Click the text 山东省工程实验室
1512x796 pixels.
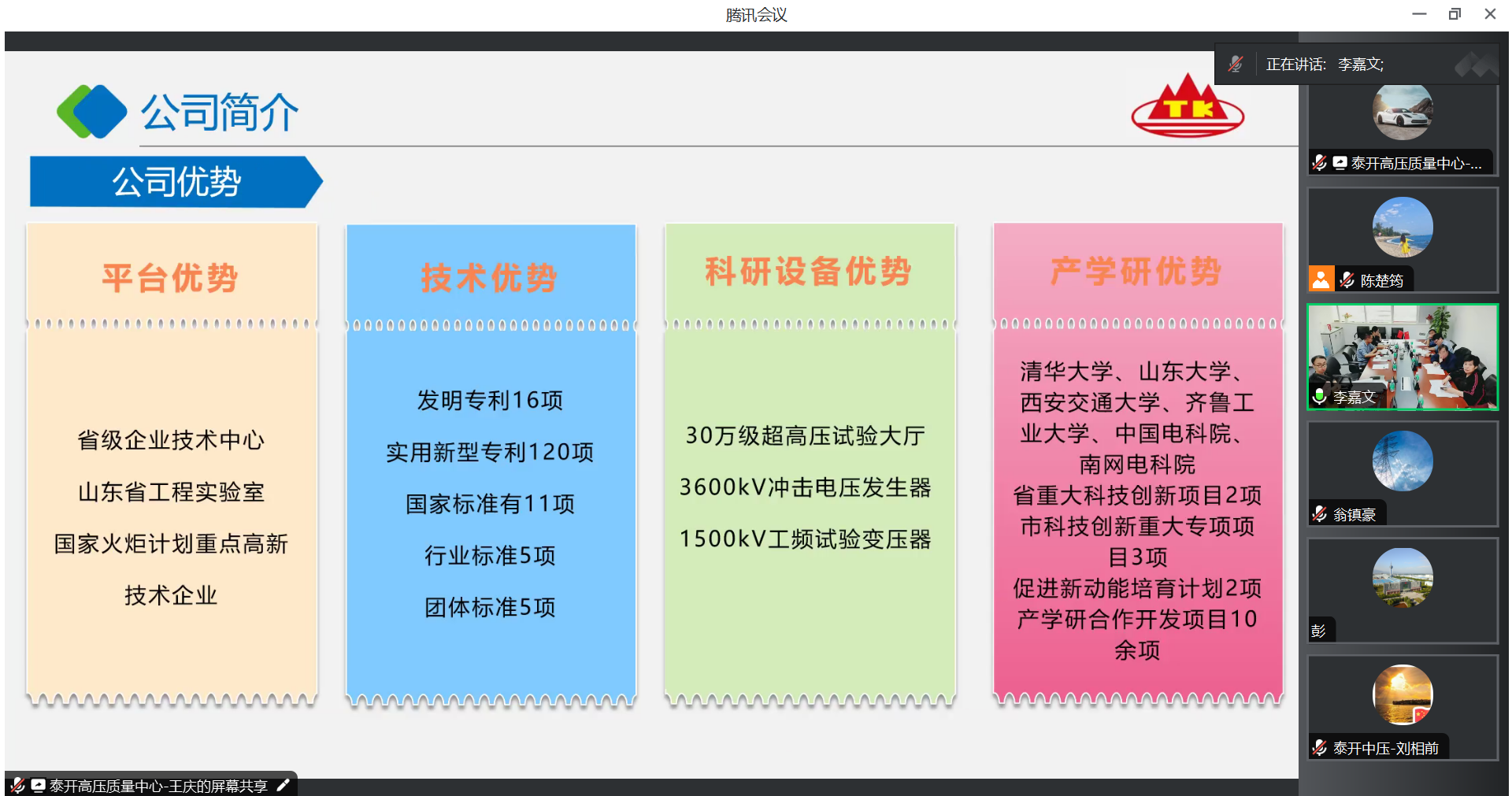(171, 492)
